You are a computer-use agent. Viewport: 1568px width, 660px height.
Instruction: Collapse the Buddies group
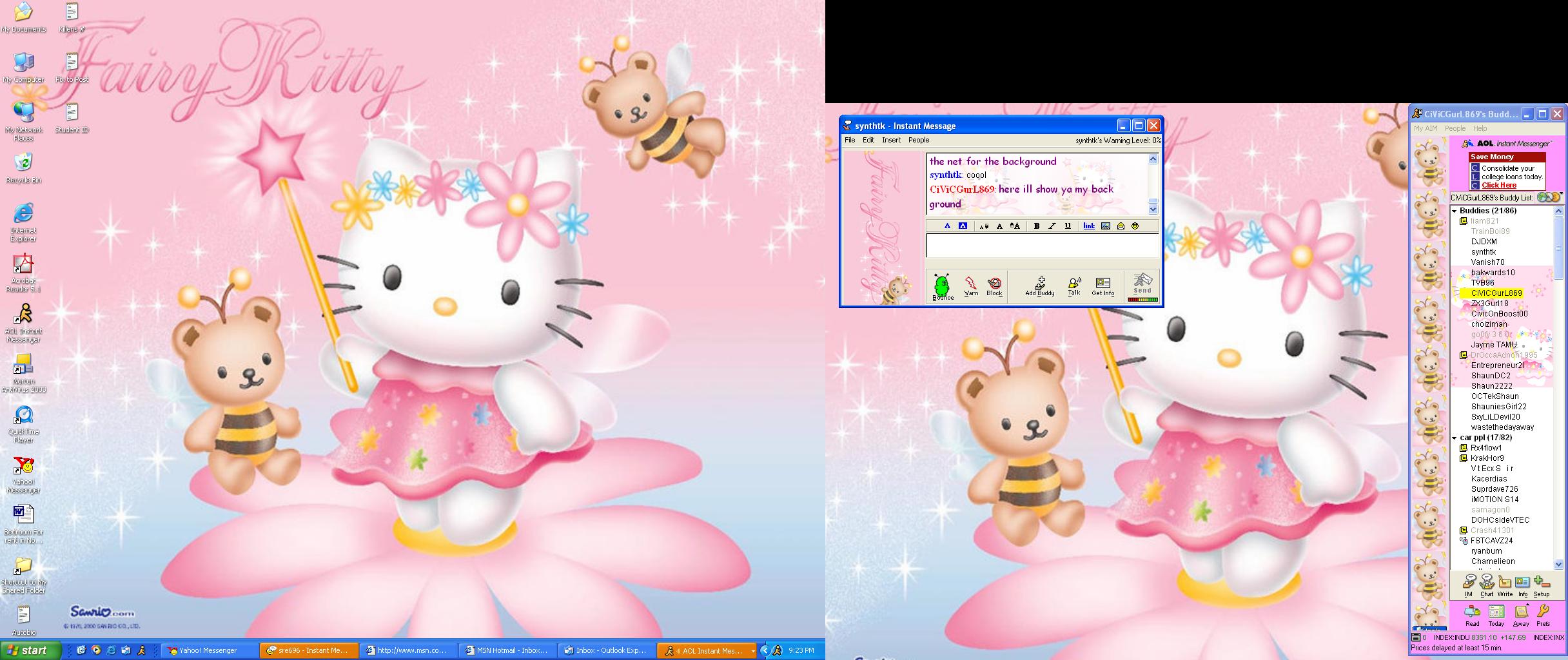tap(1455, 211)
